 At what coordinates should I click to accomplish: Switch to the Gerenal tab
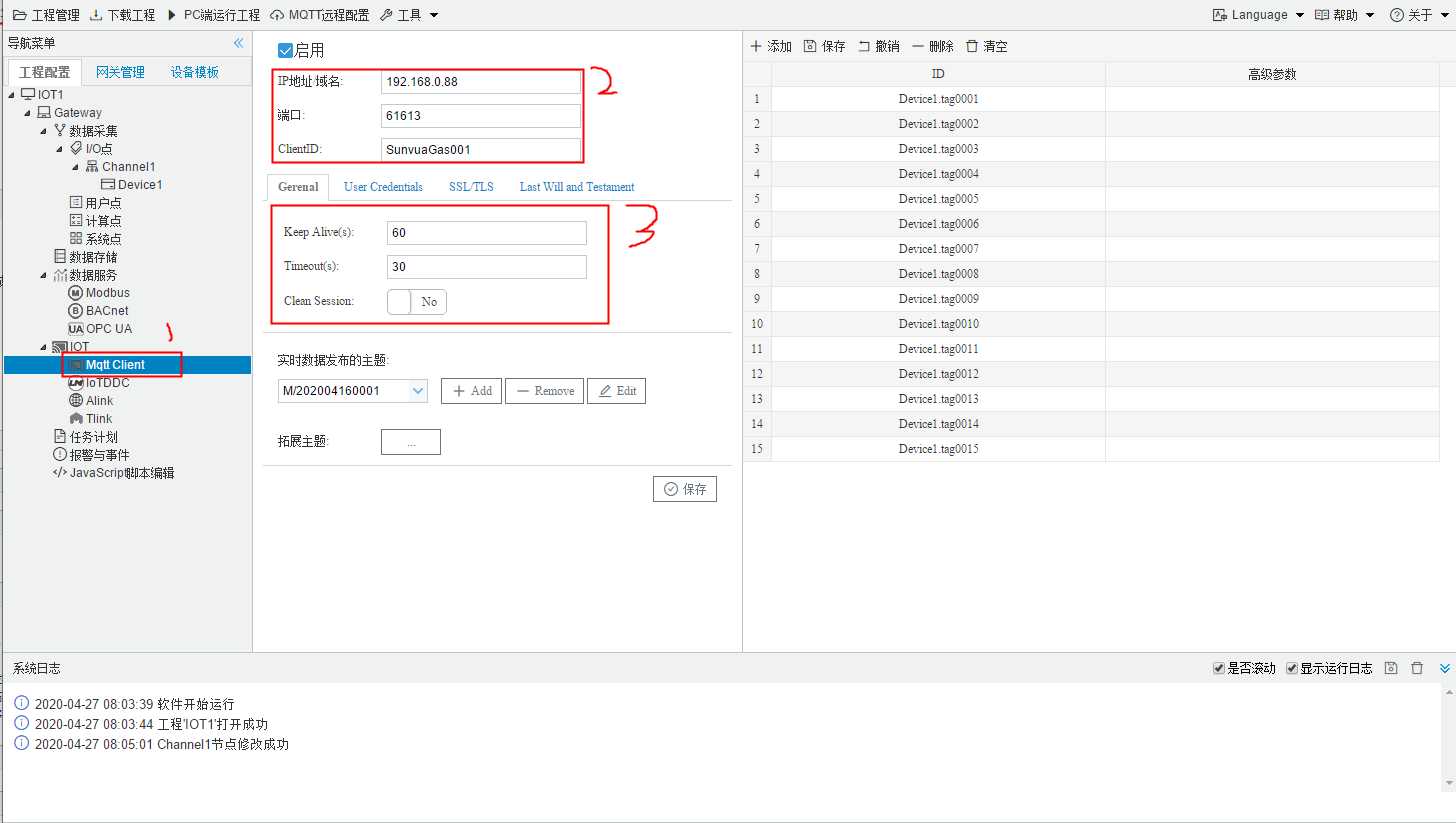pyautogui.click(x=298, y=187)
